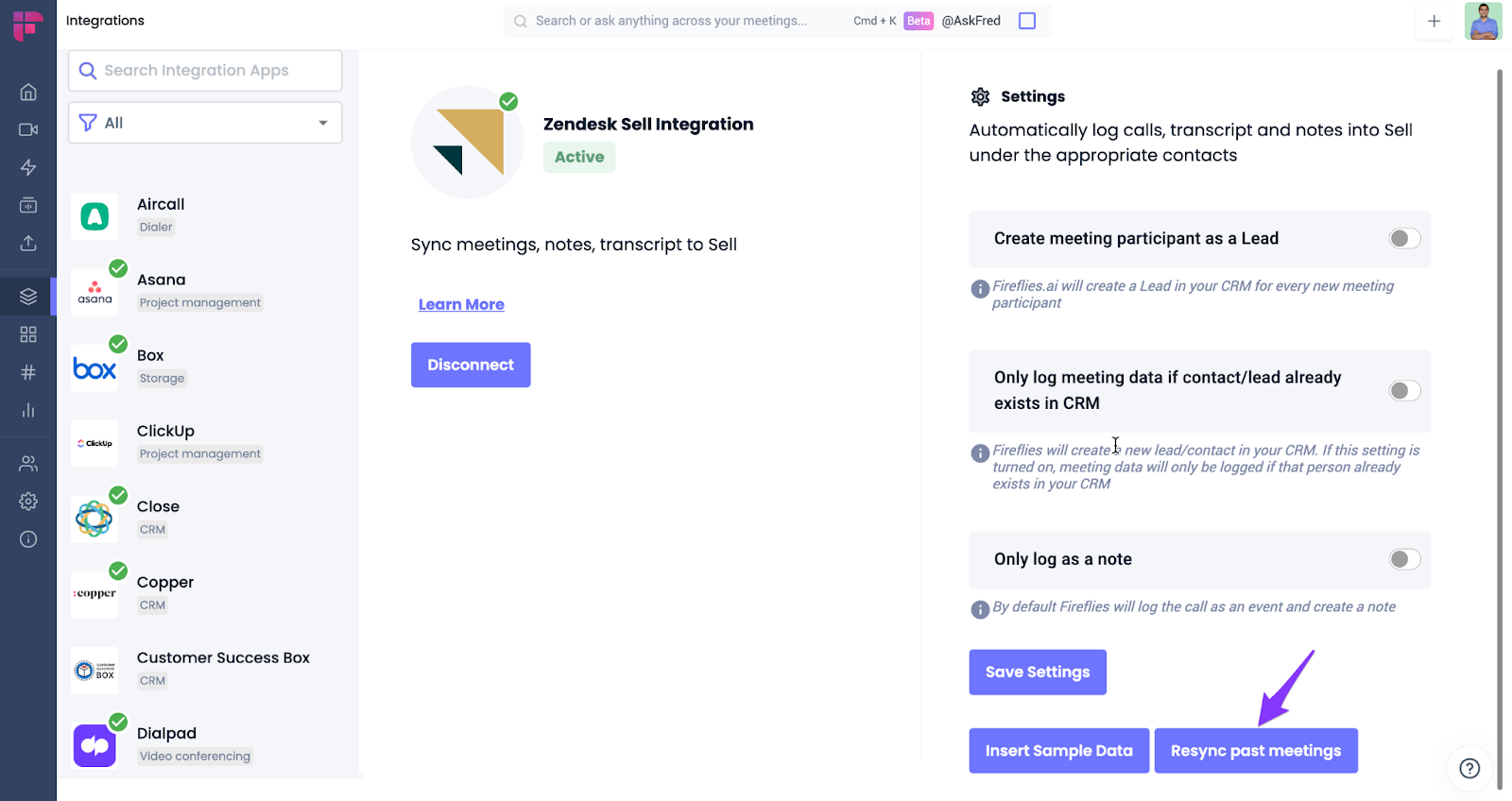
Task: Follow the Learn More link
Action: pyautogui.click(x=461, y=304)
